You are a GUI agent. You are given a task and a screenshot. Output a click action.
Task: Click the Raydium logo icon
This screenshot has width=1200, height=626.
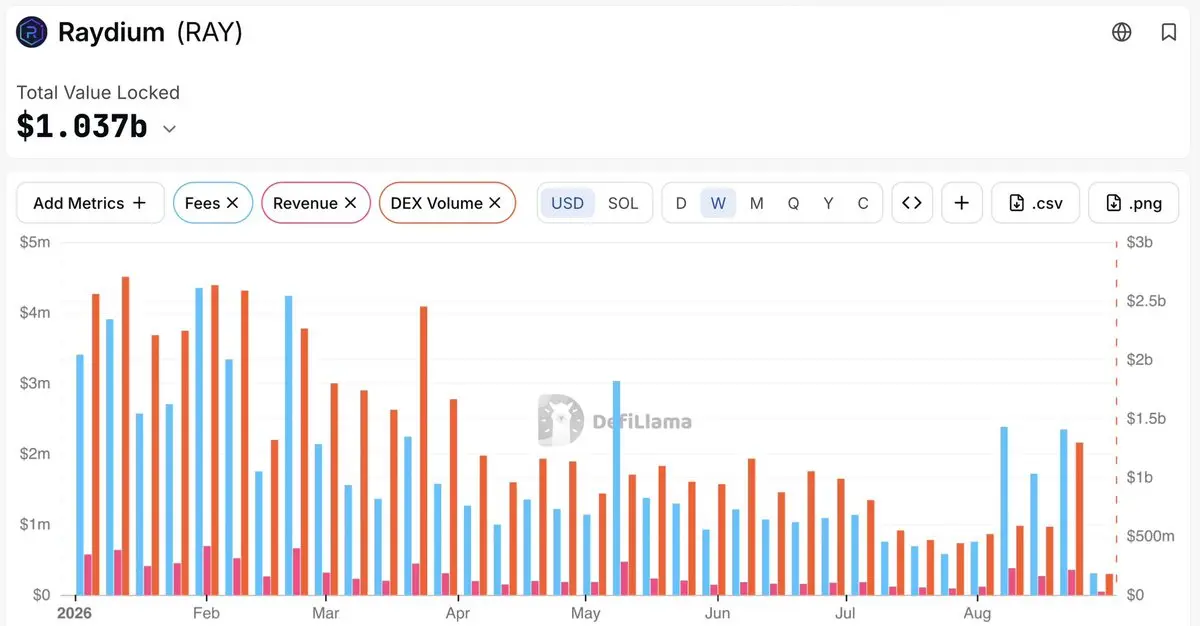(32, 32)
